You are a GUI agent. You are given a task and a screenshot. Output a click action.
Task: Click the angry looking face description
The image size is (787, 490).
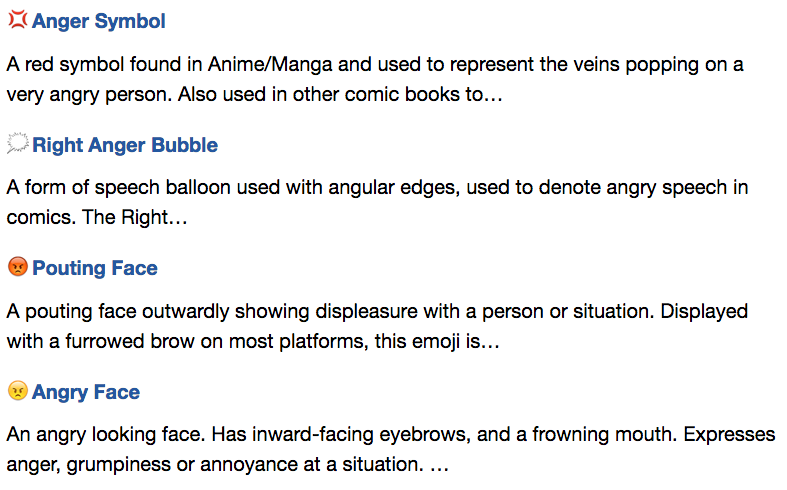(391, 449)
